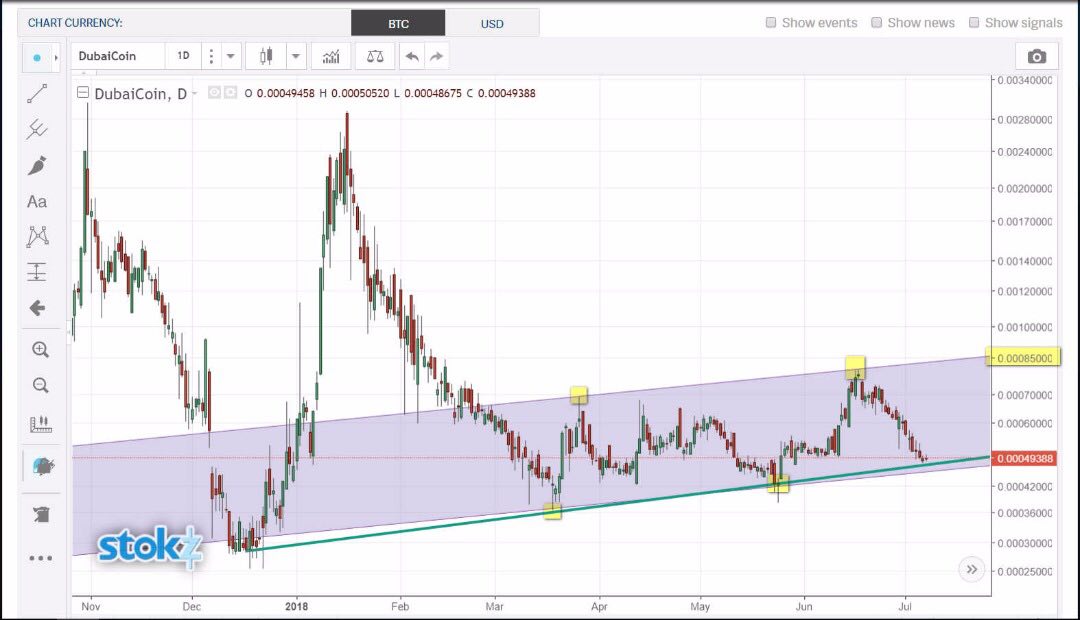Open the interval dropdown arrow
The image size is (1080, 620).
(x=231, y=56)
